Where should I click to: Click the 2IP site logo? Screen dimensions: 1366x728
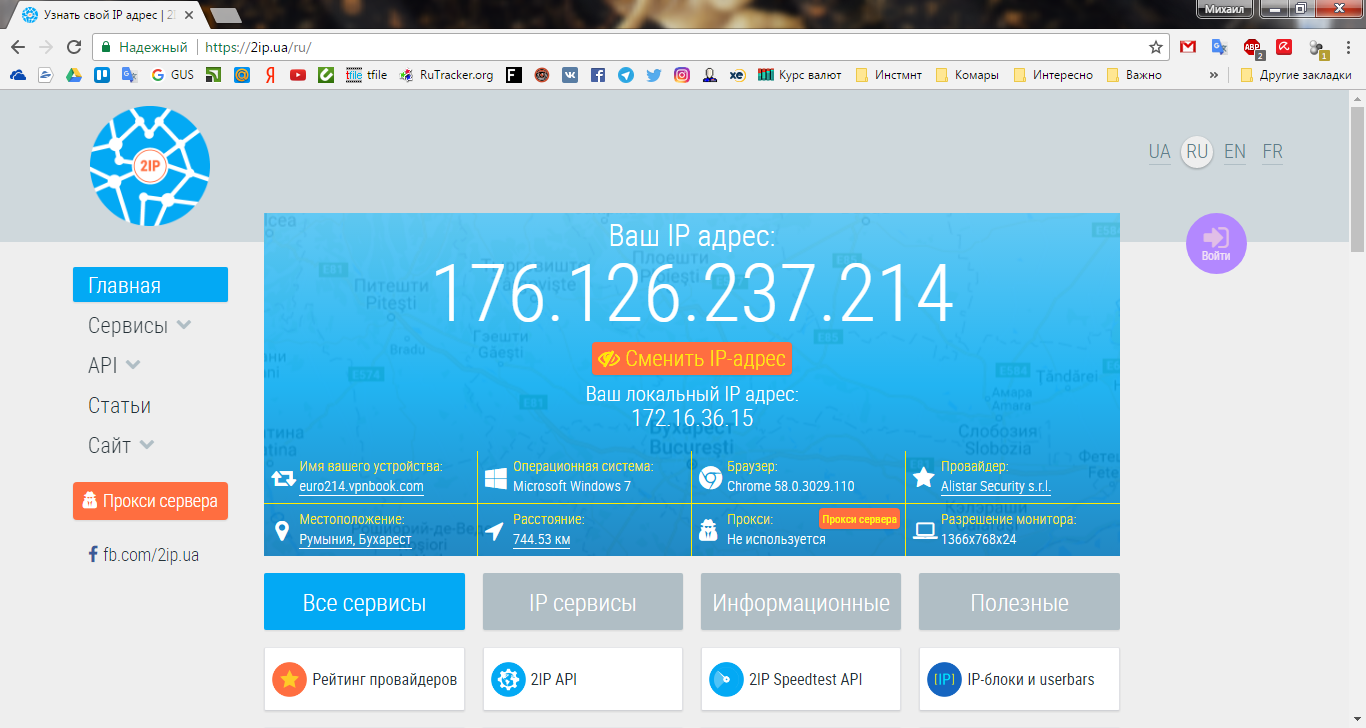coord(150,165)
